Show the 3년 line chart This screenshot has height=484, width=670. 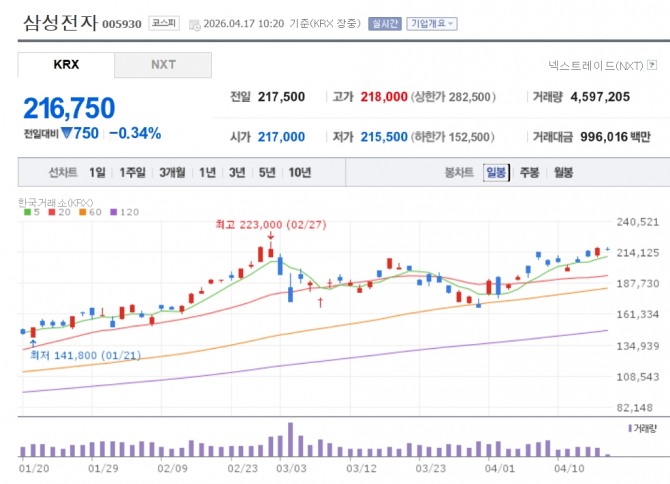237,172
